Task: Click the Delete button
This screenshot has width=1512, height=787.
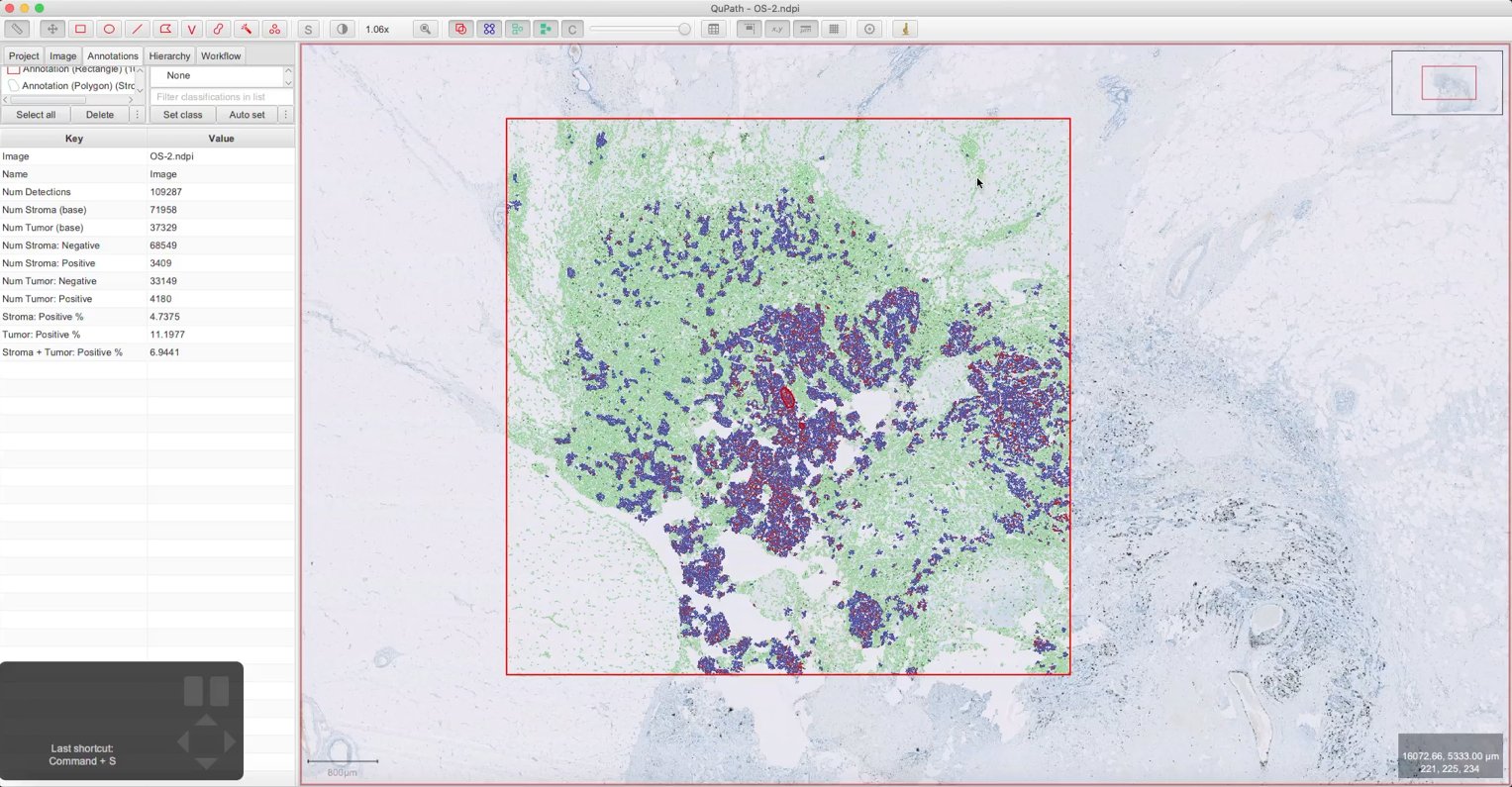Action: (x=100, y=115)
